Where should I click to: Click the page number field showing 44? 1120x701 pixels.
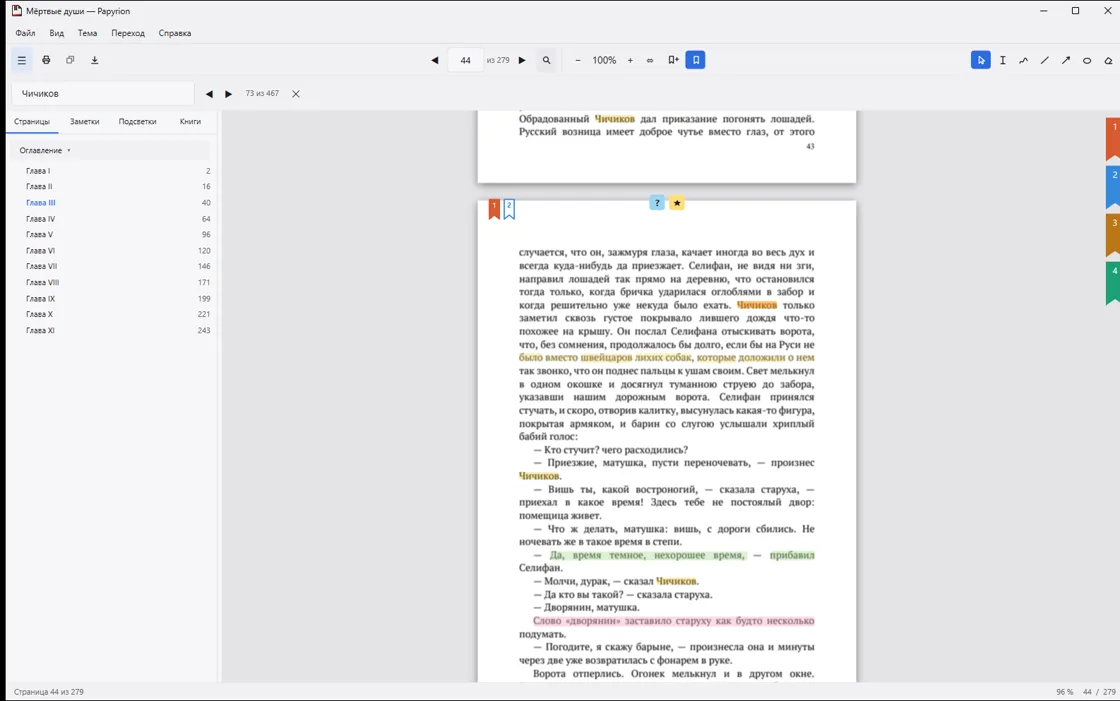click(466, 60)
